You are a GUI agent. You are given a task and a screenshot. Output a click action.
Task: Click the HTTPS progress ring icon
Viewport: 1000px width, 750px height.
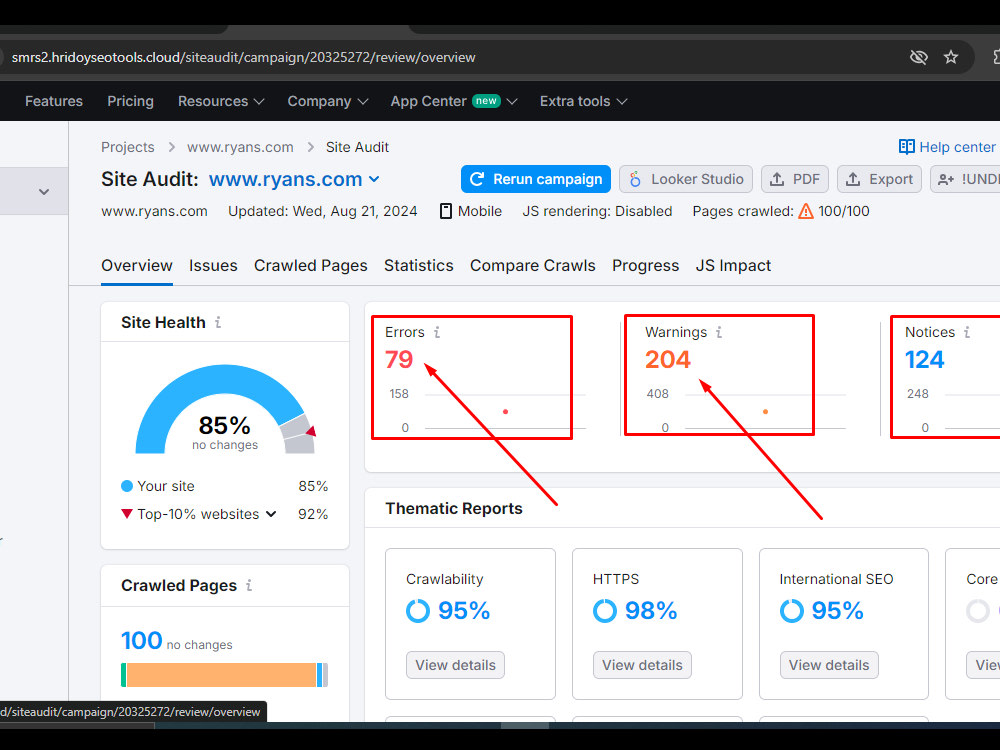click(605, 611)
